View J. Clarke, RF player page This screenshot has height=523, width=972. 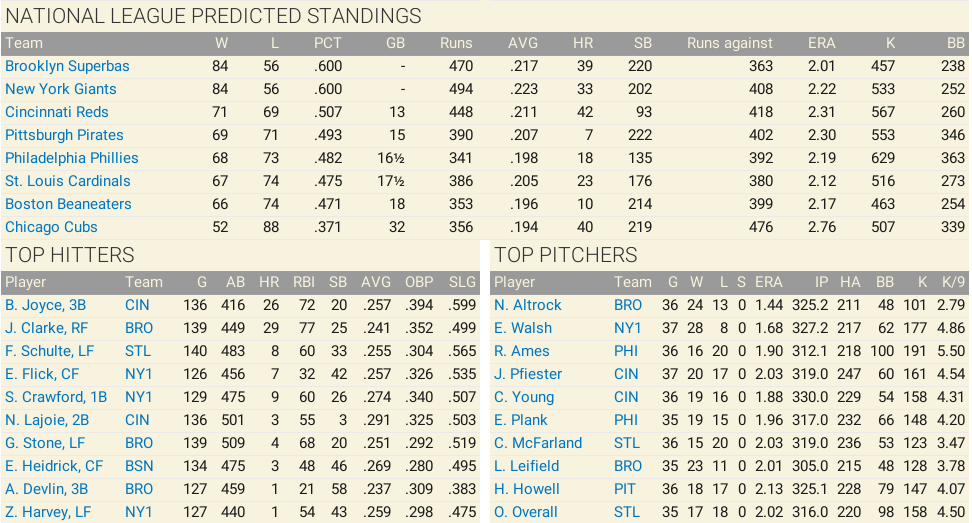pos(46,328)
